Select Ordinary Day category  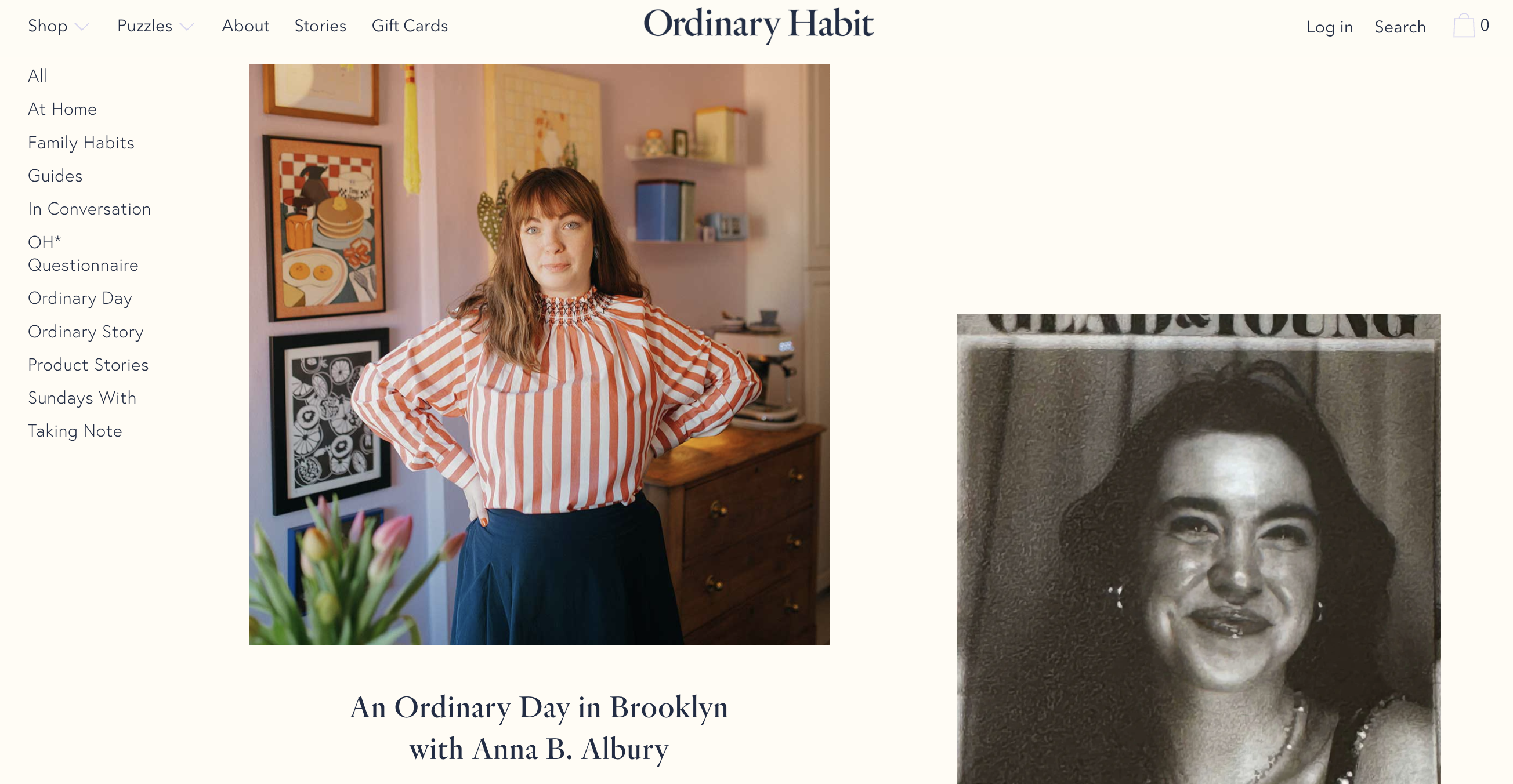[x=80, y=298]
